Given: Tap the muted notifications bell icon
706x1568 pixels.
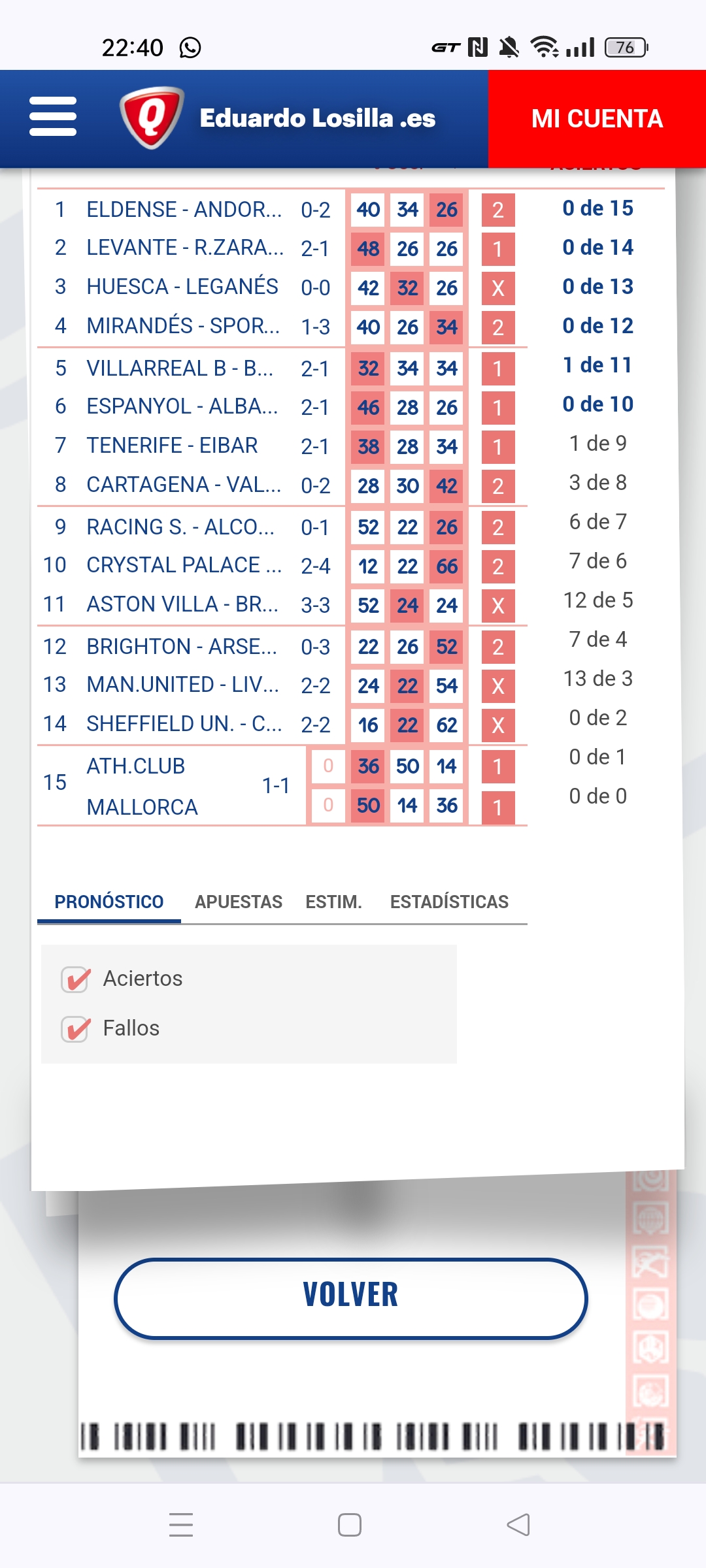Looking at the screenshot, I should click(509, 48).
